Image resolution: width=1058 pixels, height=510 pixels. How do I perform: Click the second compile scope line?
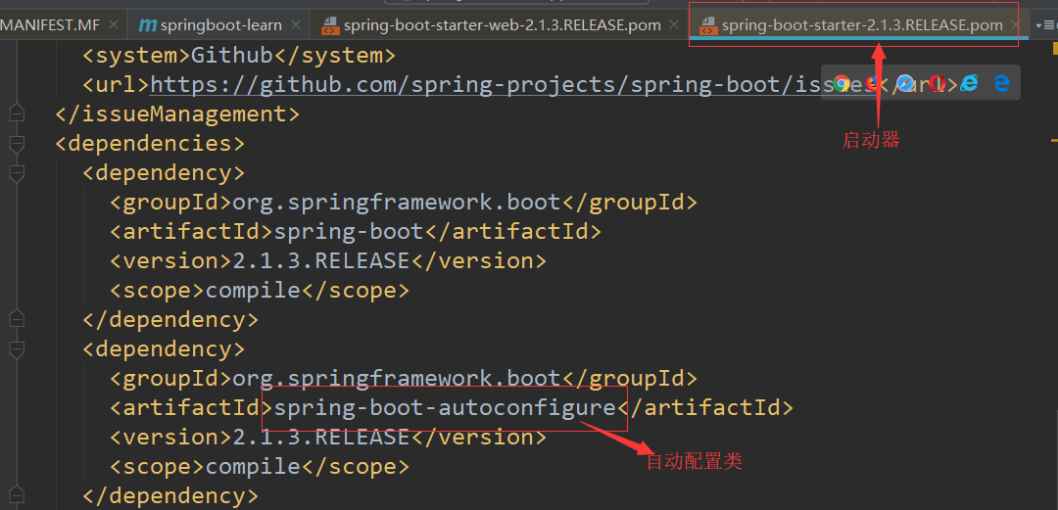[x=260, y=466]
